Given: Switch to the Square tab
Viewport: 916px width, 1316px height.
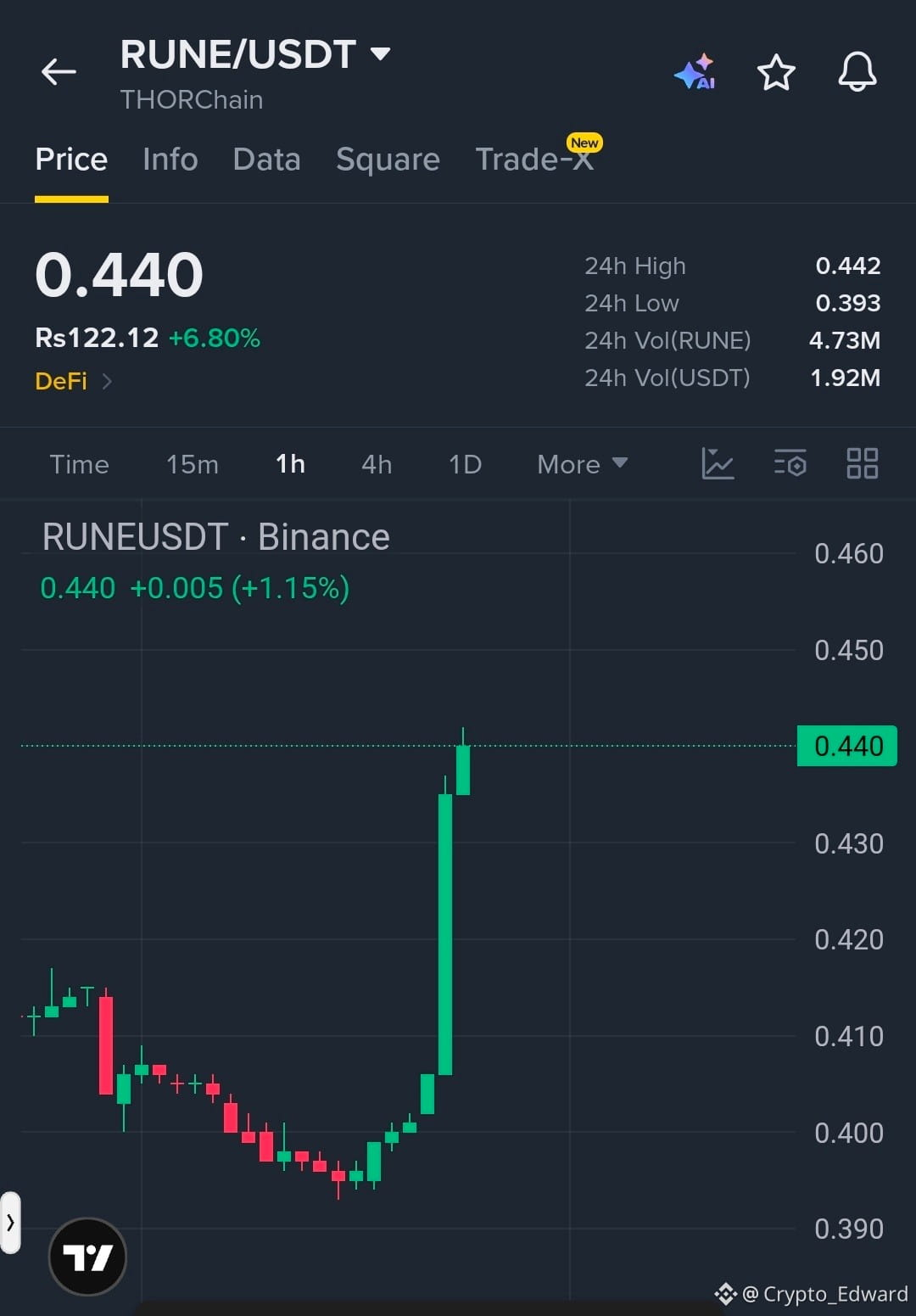Looking at the screenshot, I should (x=388, y=160).
